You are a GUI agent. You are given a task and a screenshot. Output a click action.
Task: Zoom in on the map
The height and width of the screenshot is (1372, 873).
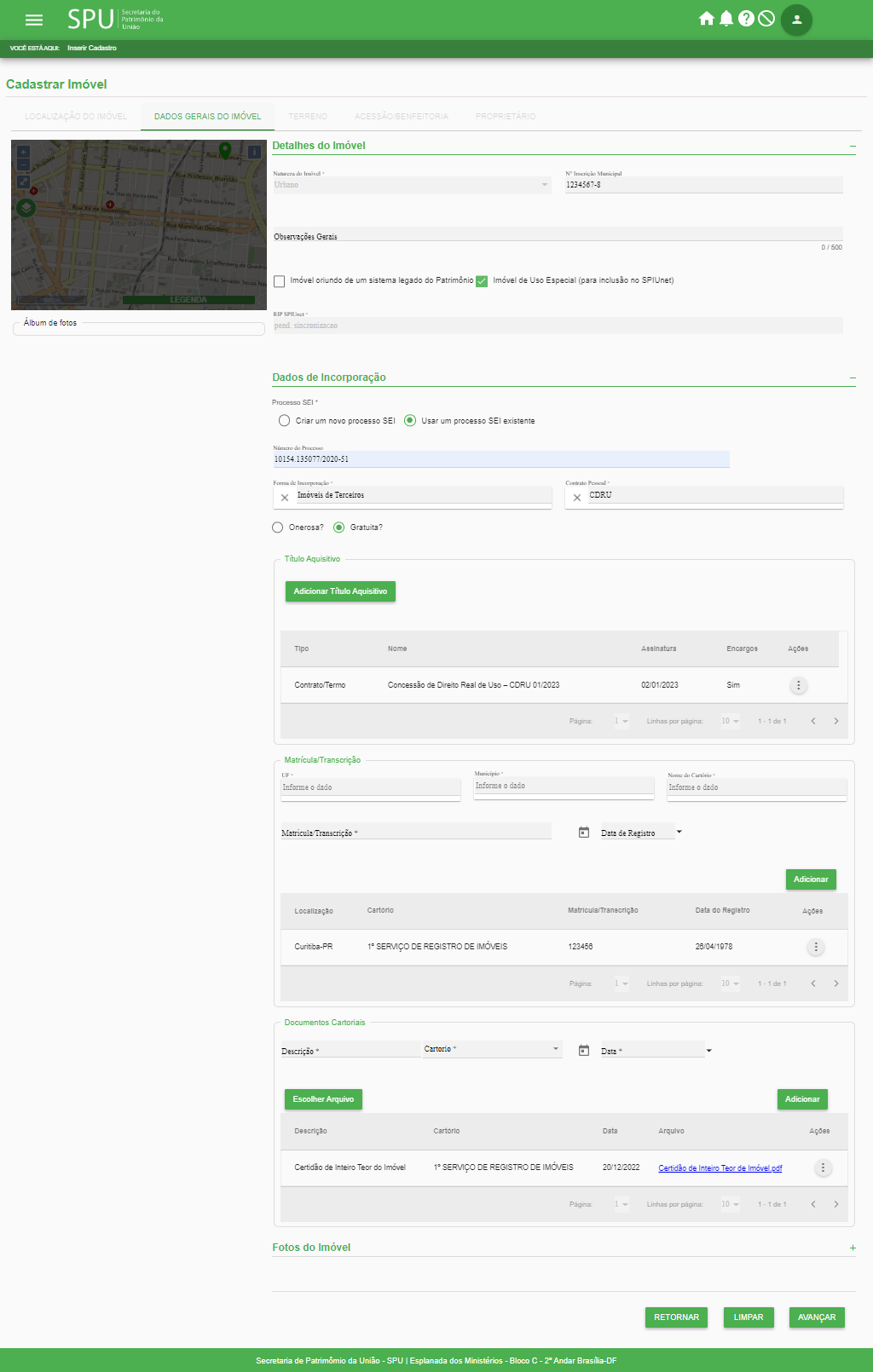pos(24,152)
